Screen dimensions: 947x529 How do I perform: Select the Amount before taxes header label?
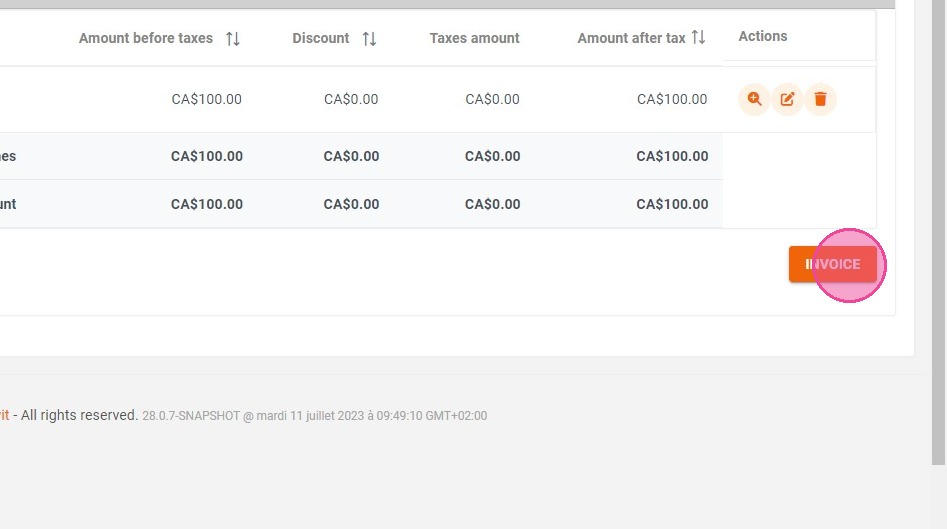(146, 38)
